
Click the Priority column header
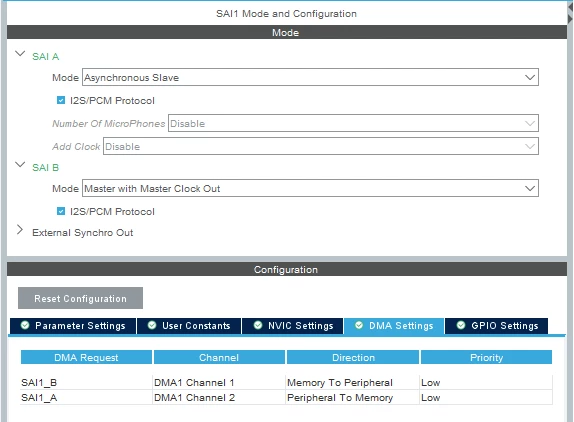pyautogui.click(x=487, y=357)
